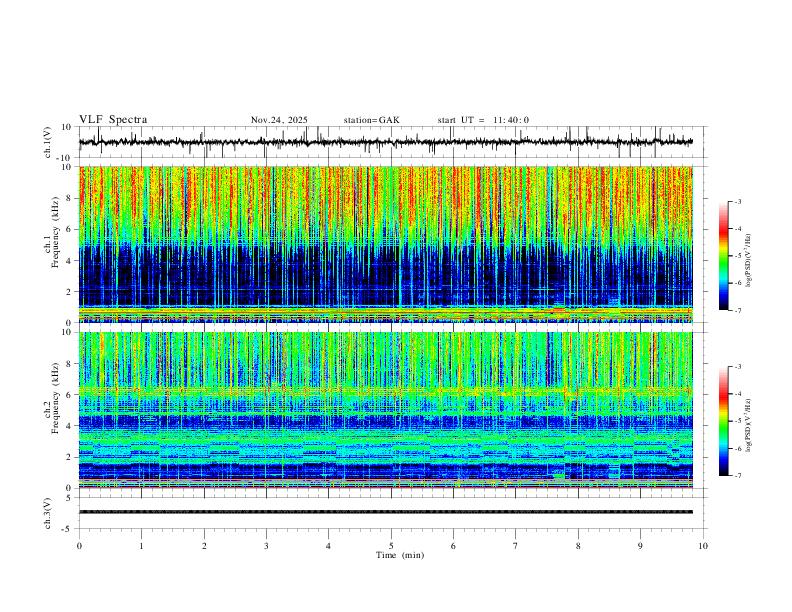The image size is (792, 612).
Task: Click the ch.1 voltage waveform trace
Action: (x=386, y=142)
